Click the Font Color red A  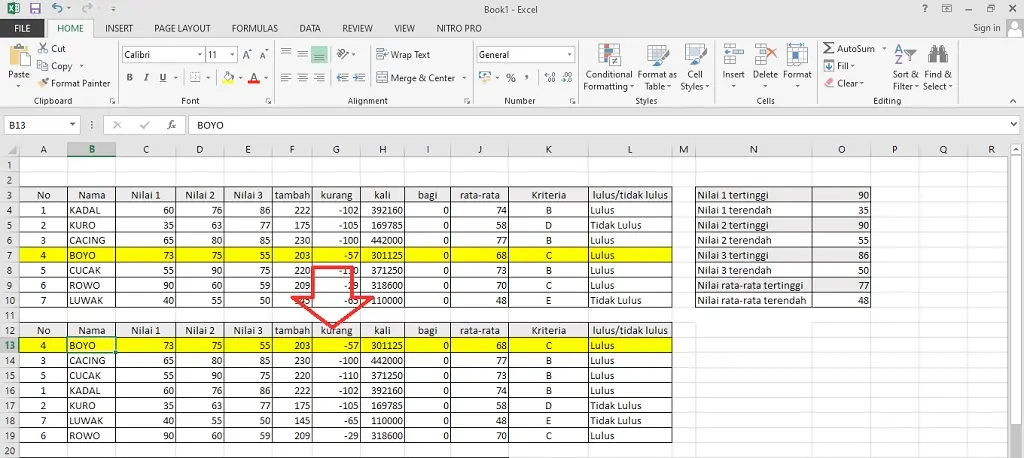point(253,78)
